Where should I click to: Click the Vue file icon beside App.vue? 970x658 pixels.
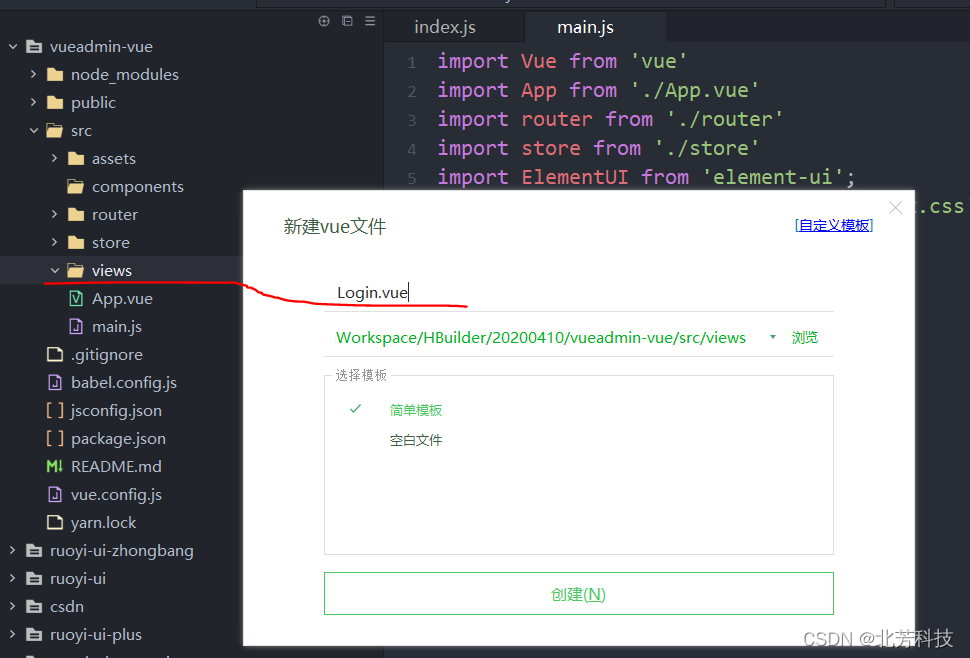[x=76, y=299]
